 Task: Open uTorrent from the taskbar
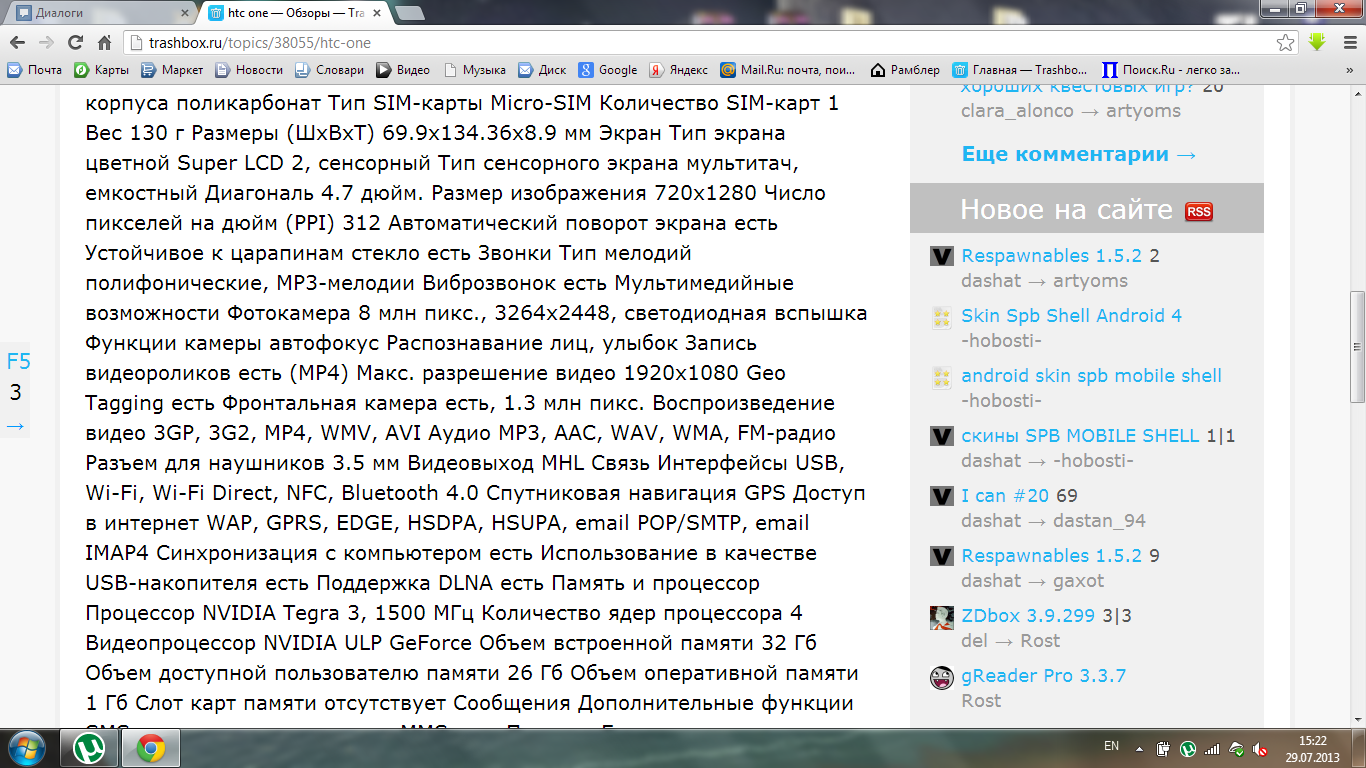pyautogui.click(x=89, y=748)
